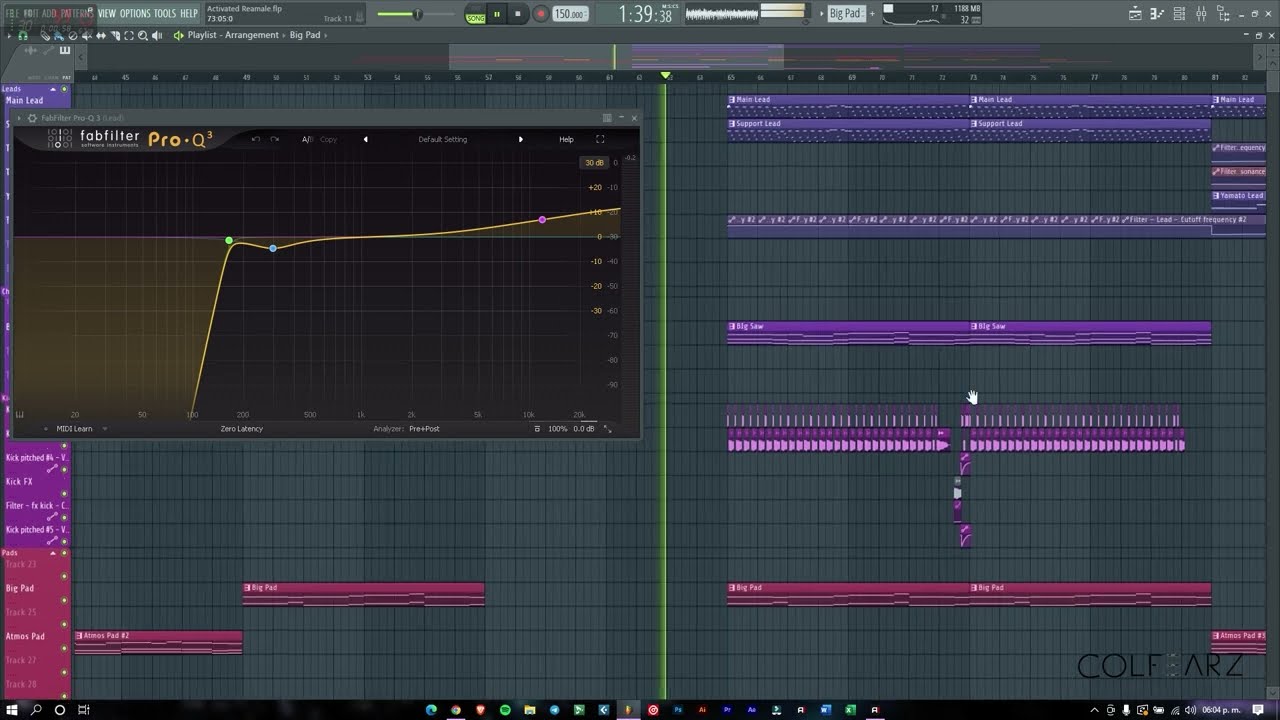This screenshot has width=1280, height=720.
Task: Select the blue EQ band node
Action: click(273, 248)
